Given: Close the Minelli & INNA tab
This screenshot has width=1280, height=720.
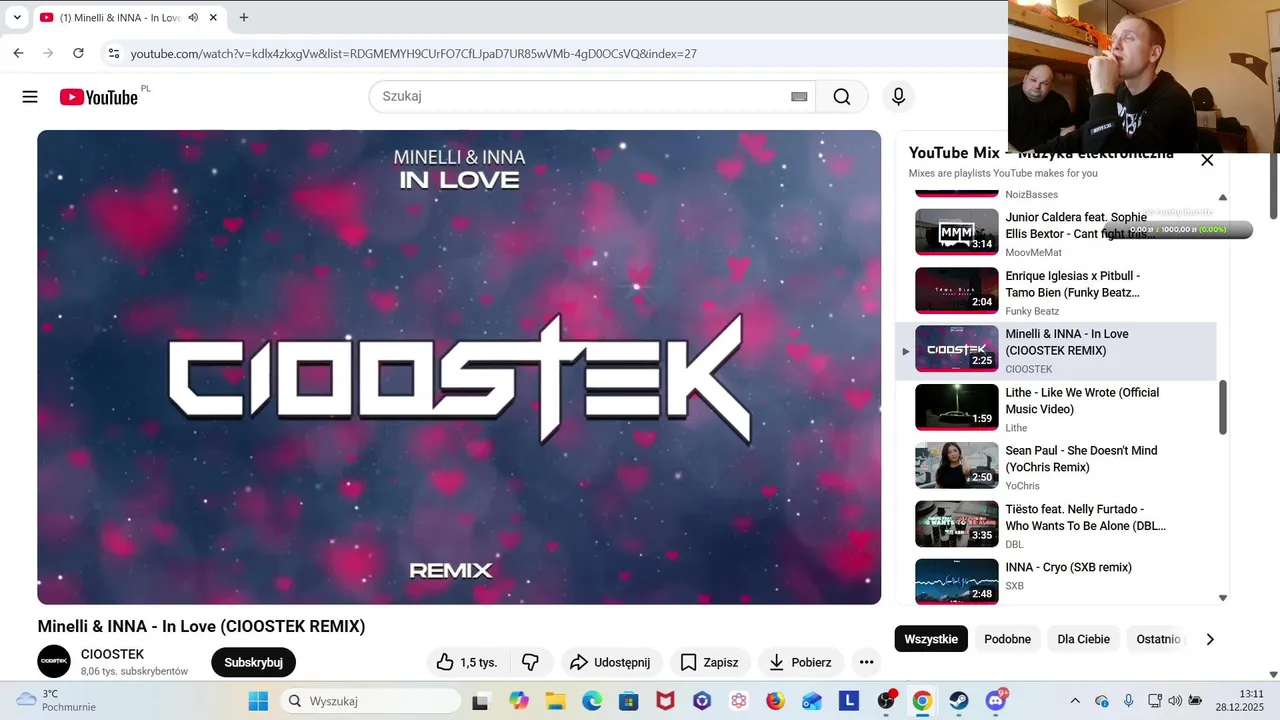Looking at the screenshot, I should coord(213,17).
